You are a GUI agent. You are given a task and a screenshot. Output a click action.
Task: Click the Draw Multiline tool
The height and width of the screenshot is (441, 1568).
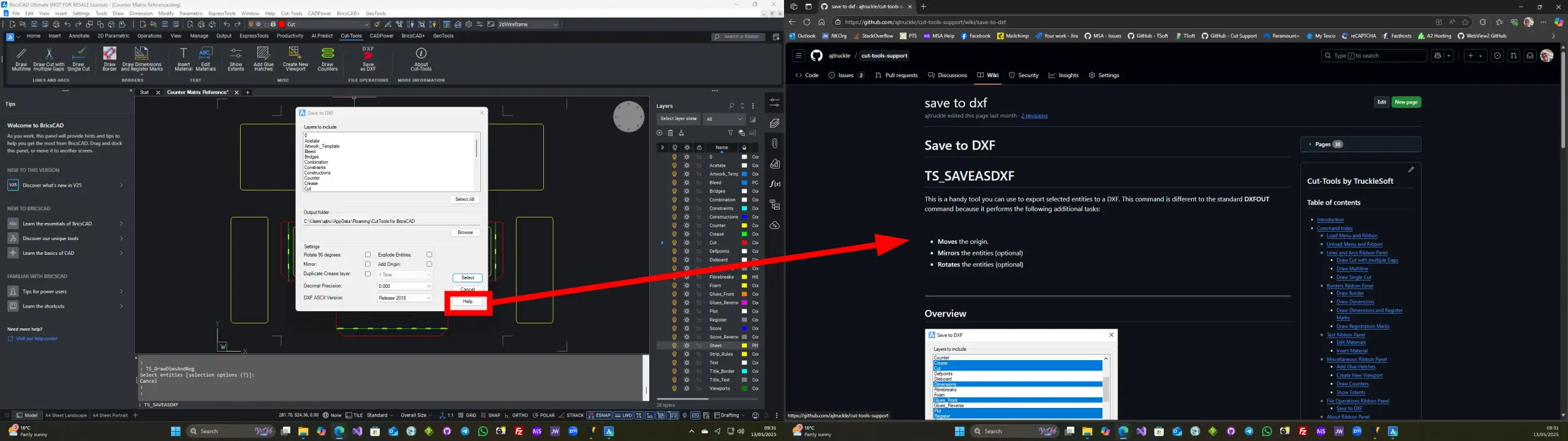click(x=21, y=59)
